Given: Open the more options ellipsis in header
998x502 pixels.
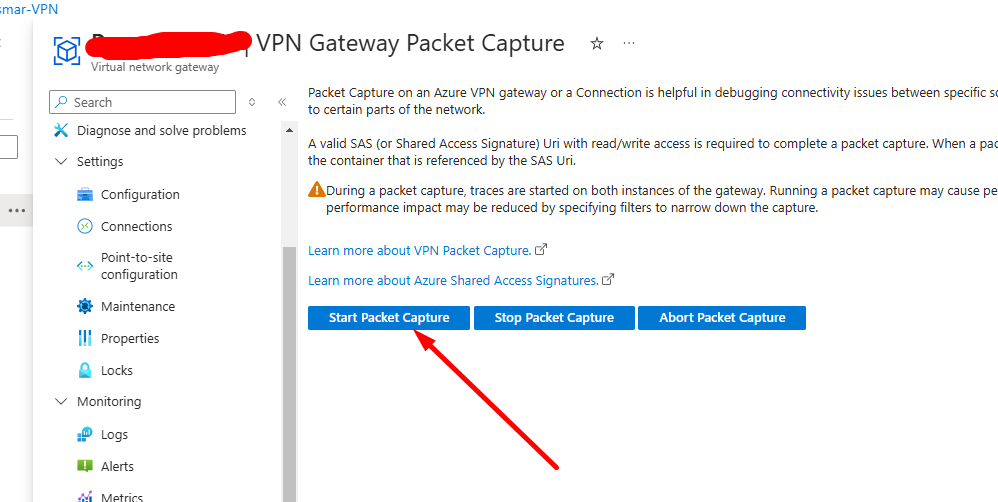Looking at the screenshot, I should (629, 43).
